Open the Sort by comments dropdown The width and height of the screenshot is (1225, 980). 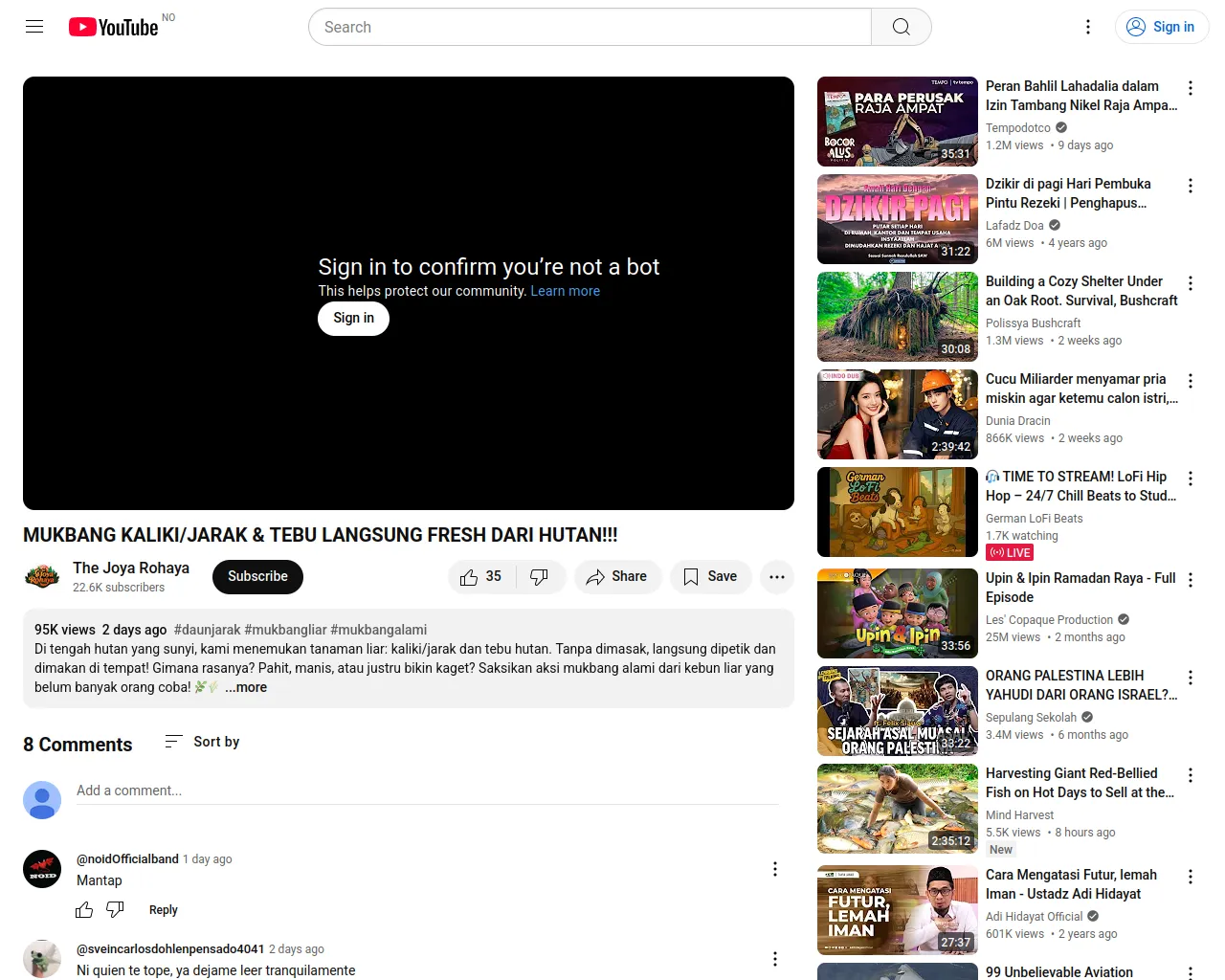pyautogui.click(x=202, y=742)
